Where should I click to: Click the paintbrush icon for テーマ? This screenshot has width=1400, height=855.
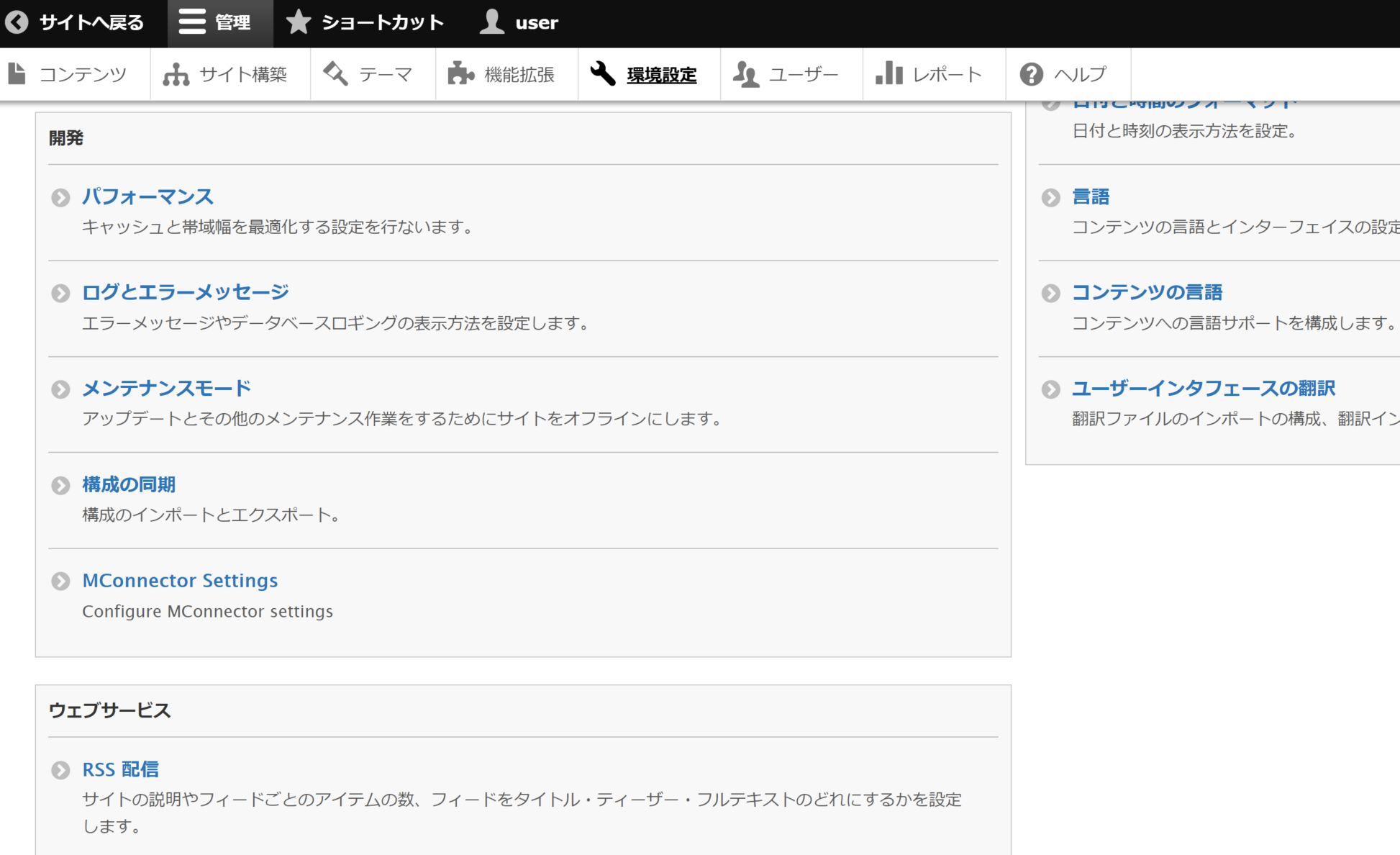[336, 73]
